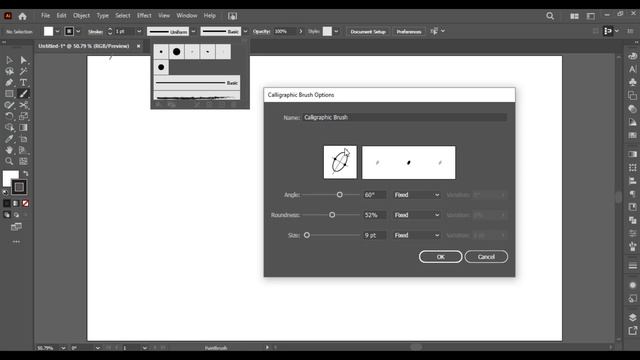Open the Window menu

[x=187, y=16]
